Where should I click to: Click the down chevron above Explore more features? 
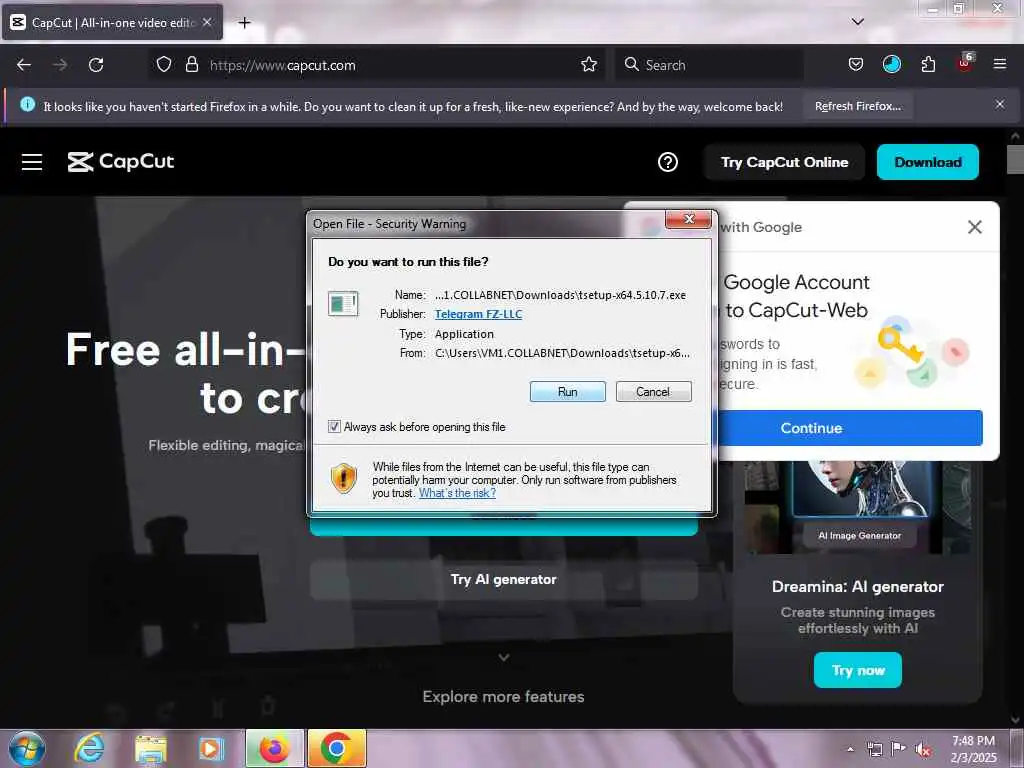504,658
